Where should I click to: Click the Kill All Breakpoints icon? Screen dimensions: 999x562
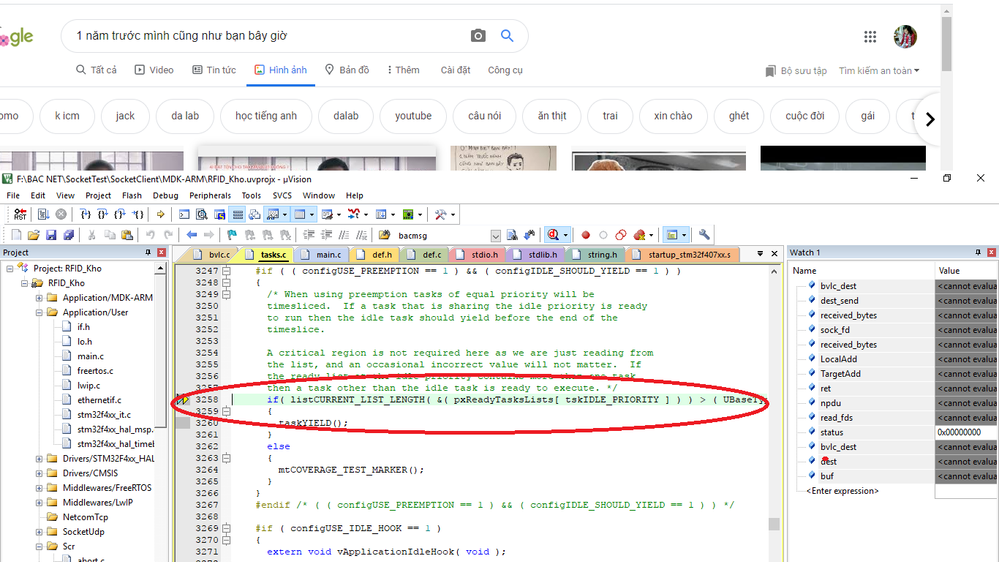tap(640, 235)
